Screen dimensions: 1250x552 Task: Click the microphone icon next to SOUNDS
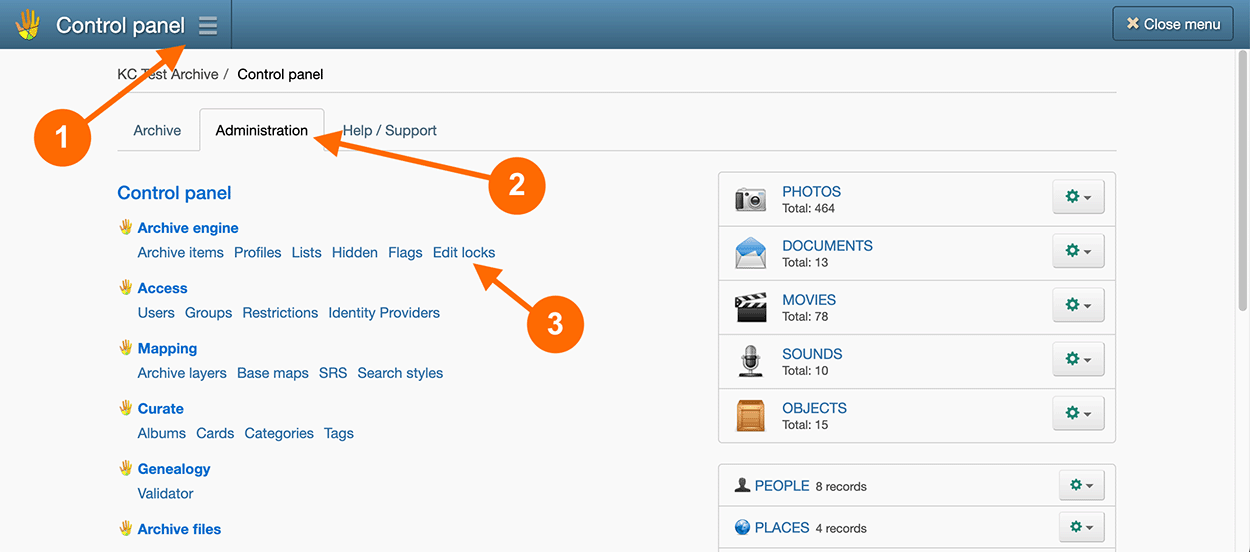click(750, 361)
